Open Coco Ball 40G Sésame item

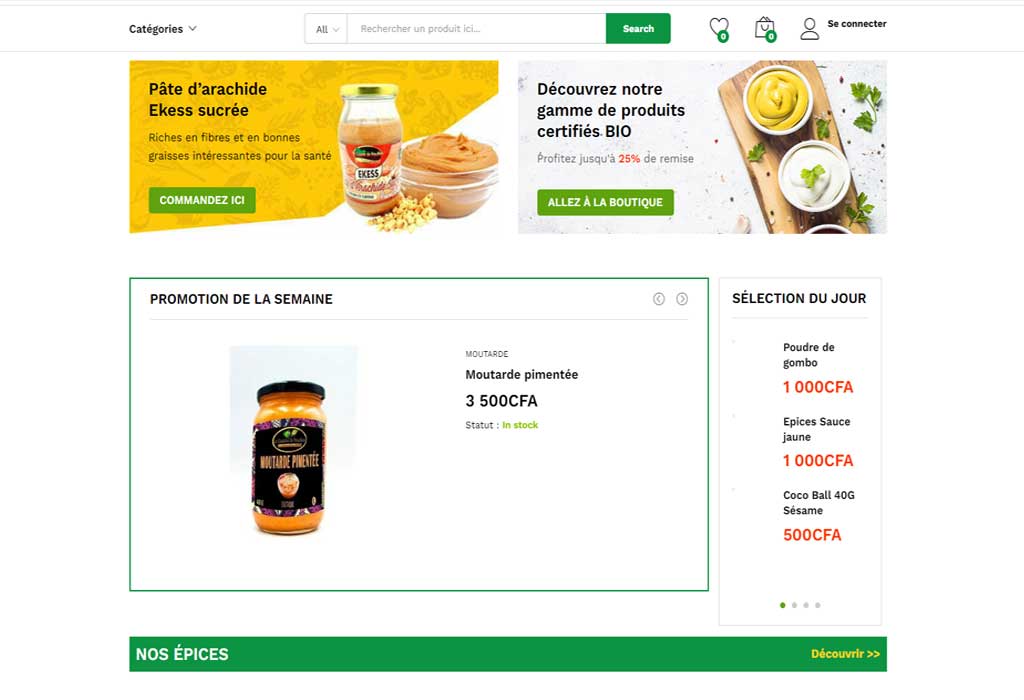(x=819, y=503)
